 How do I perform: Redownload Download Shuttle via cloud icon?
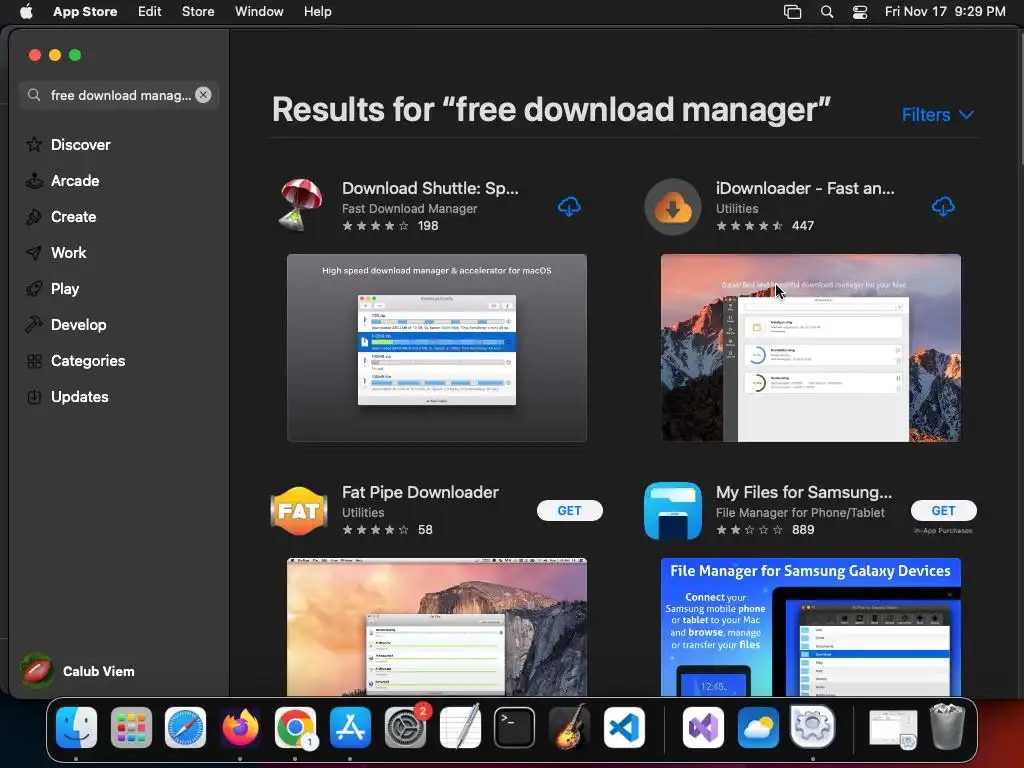coord(569,207)
